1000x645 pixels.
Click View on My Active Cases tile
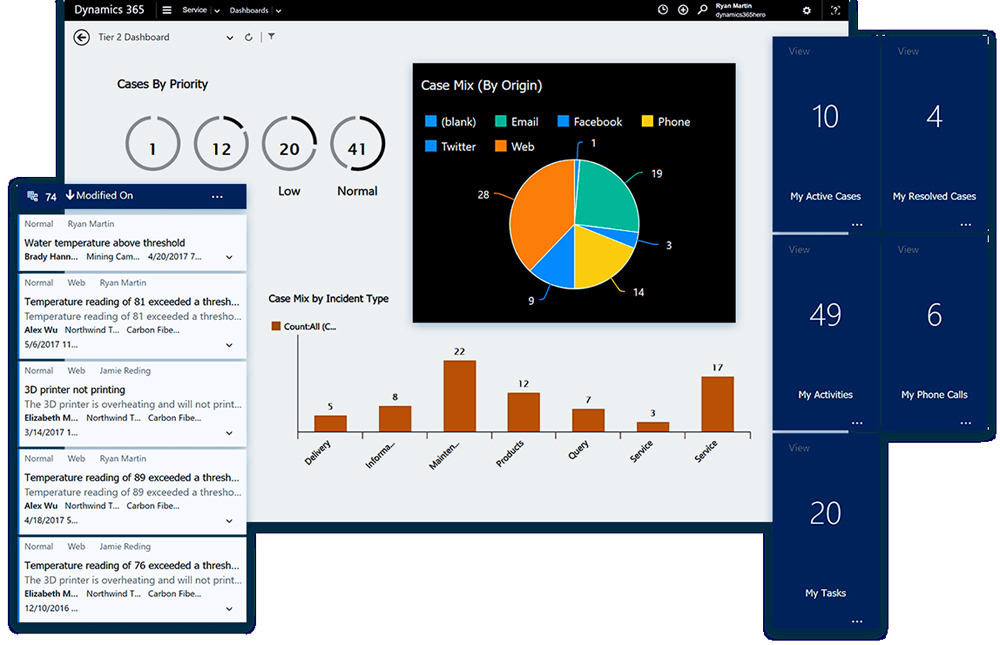point(799,51)
